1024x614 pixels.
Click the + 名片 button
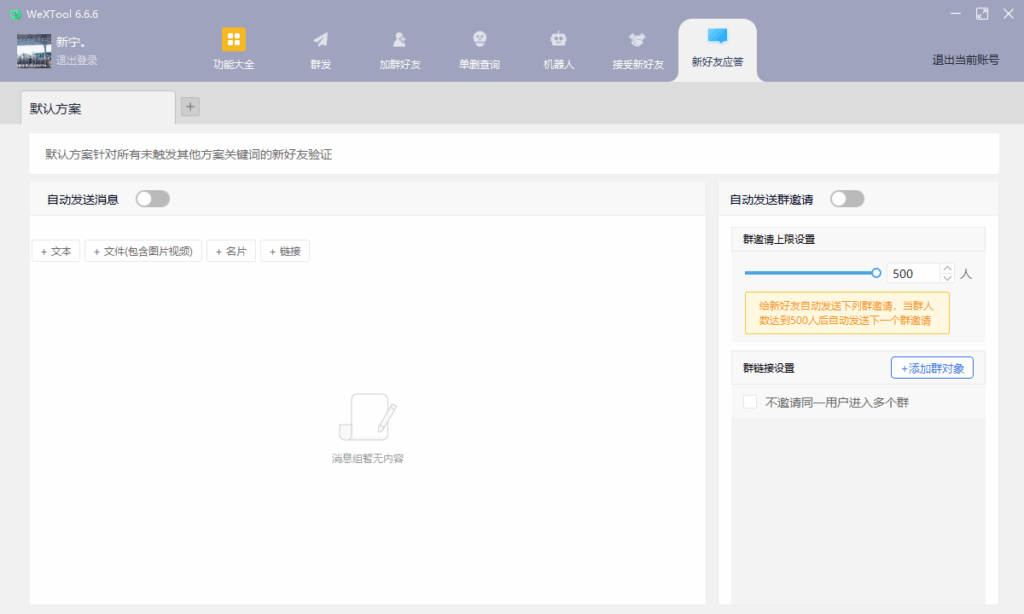[231, 251]
